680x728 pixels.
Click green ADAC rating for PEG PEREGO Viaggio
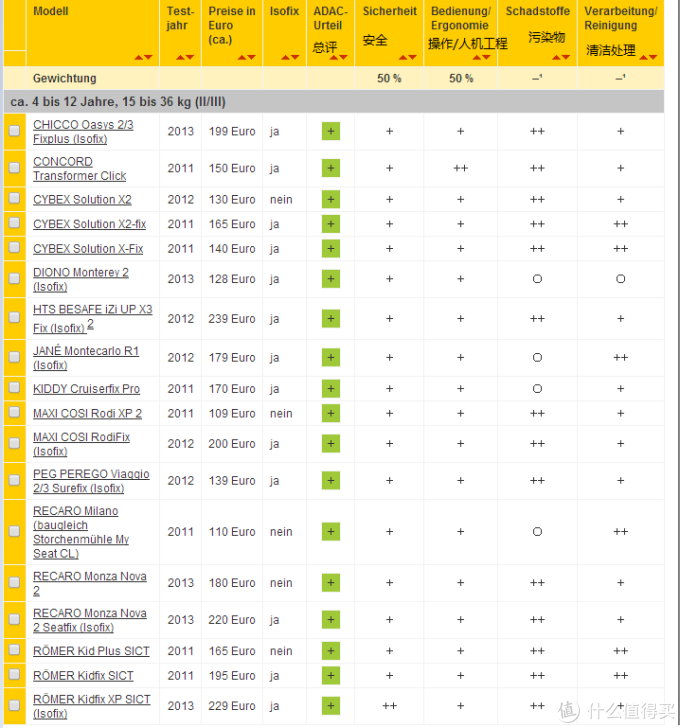331,481
